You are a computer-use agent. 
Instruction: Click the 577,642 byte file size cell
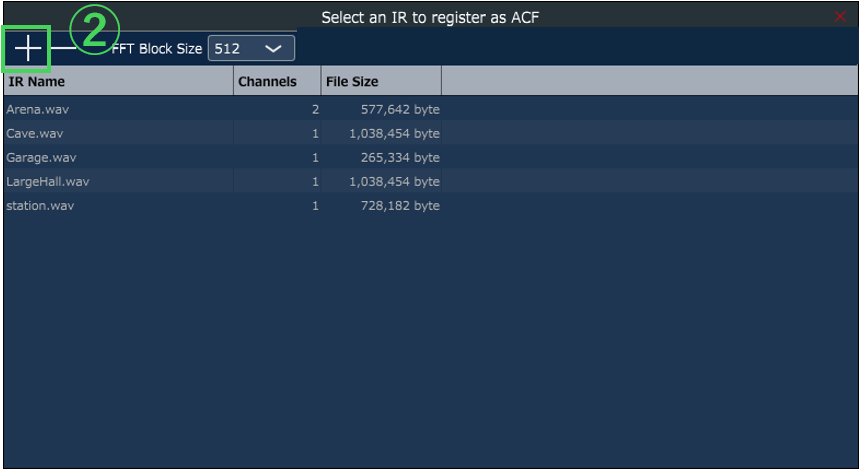(x=400, y=109)
